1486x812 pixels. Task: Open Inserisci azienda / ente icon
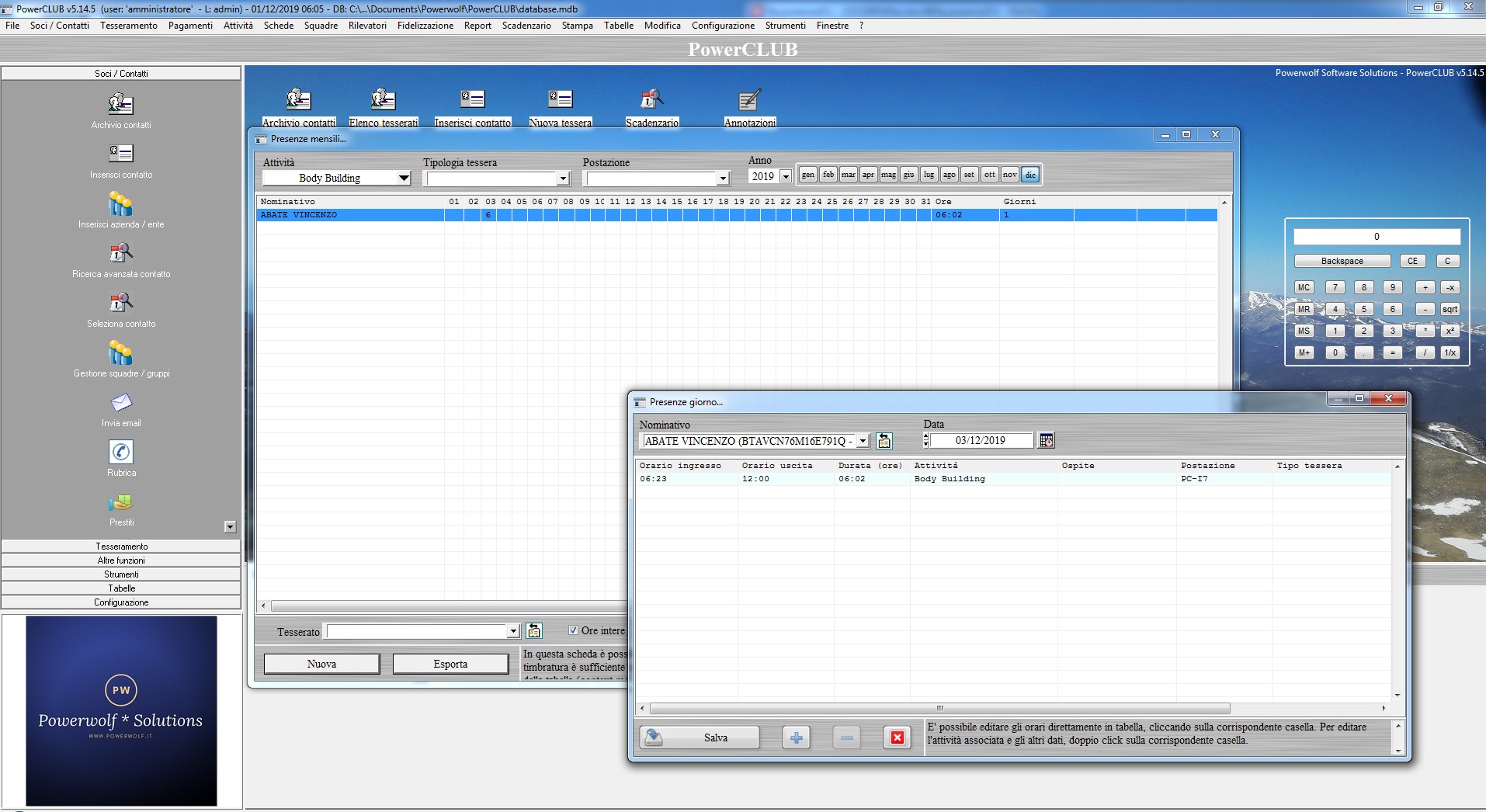(121, 210)
